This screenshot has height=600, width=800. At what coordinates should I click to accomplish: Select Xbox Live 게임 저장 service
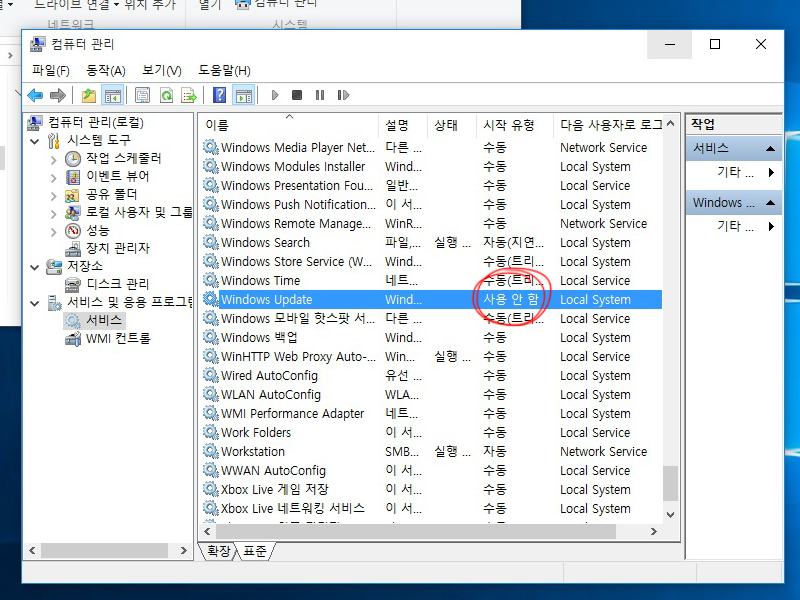click(x=432, y=490)
